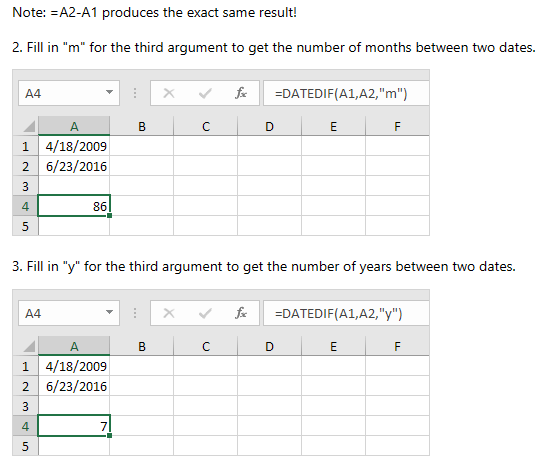
Task: Select row 3 header in years sheet
Action: [25, 406]
